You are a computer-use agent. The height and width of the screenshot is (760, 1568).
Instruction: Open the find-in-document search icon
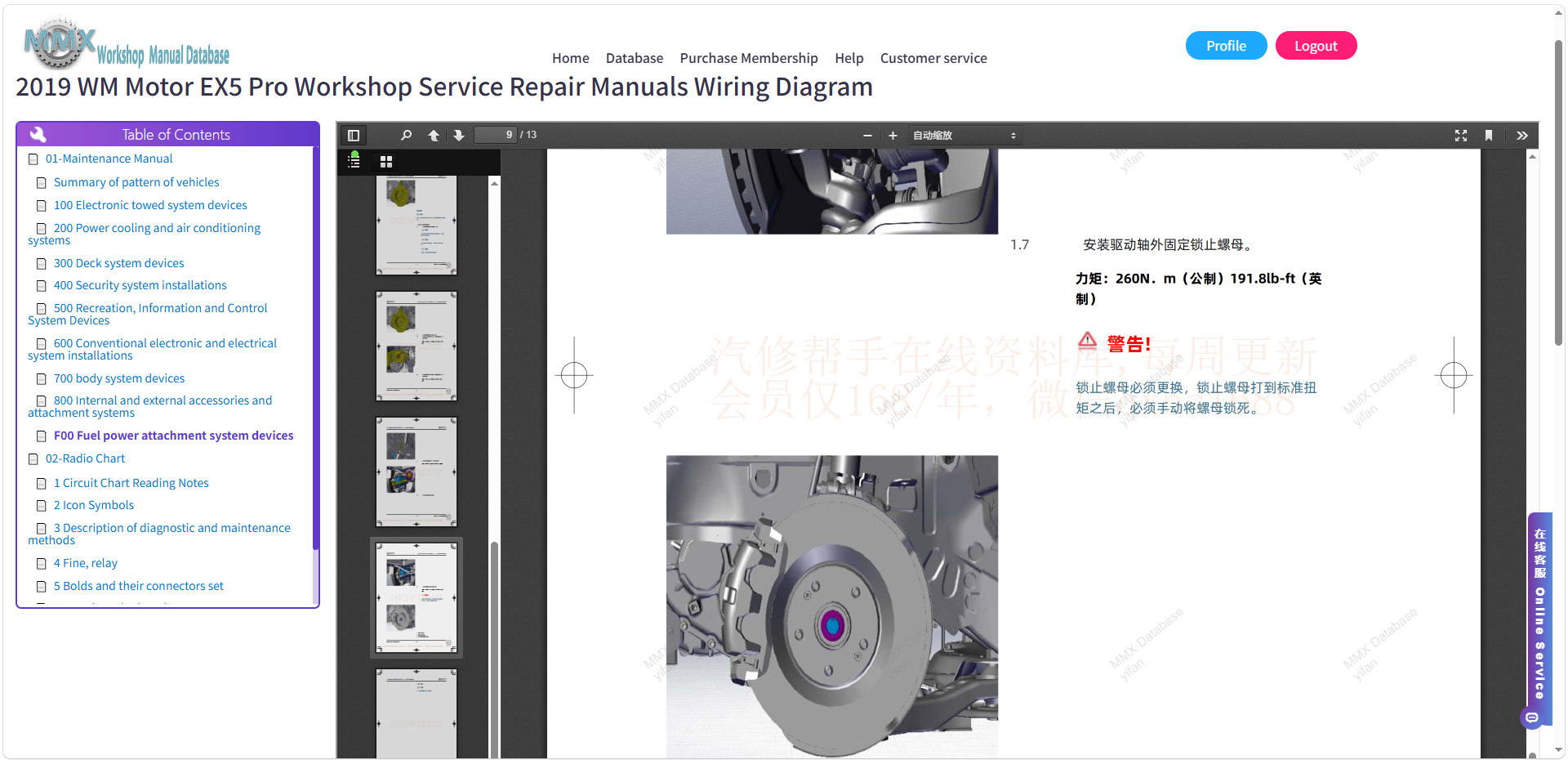point(406,136)
